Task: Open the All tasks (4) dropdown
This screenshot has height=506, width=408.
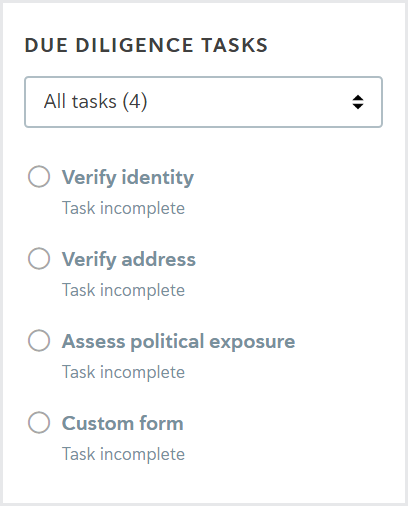Action: point(203,102)
